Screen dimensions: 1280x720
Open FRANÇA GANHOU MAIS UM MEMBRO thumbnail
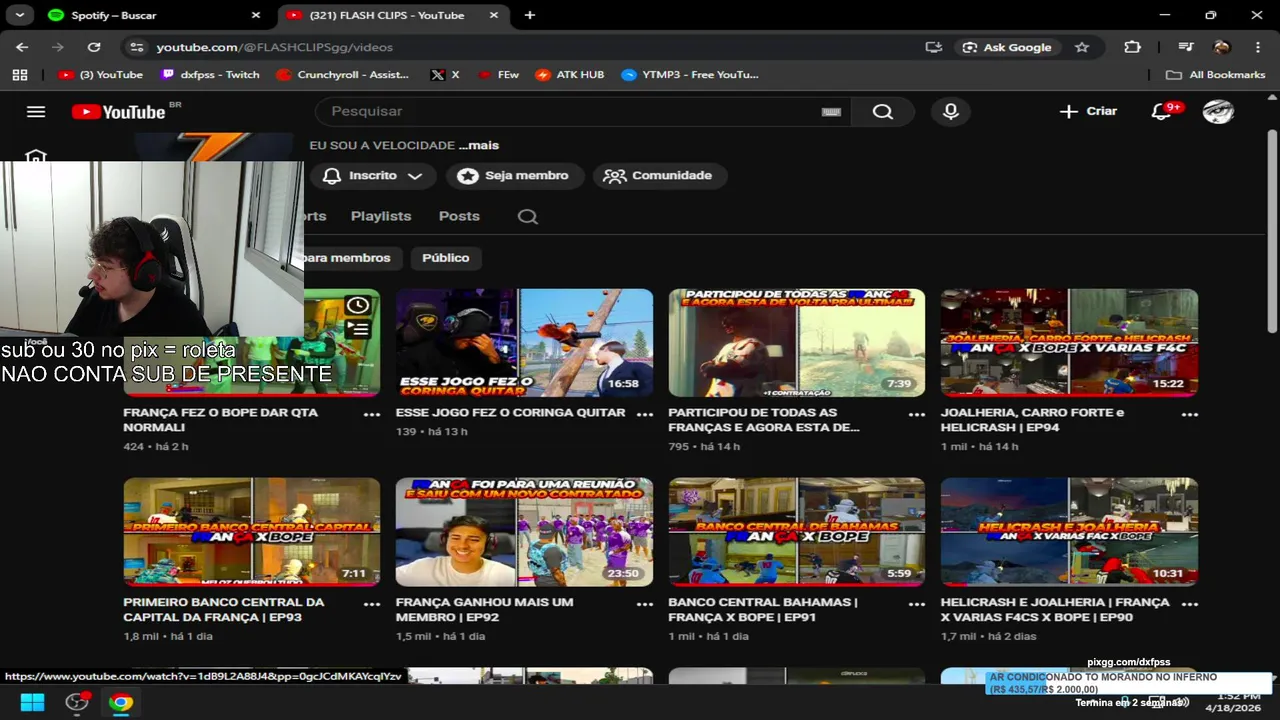tap(524, 532)
